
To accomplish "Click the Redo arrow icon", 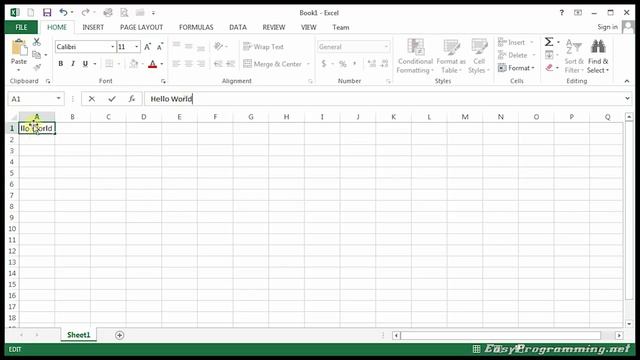I will (x=85, y=13).
